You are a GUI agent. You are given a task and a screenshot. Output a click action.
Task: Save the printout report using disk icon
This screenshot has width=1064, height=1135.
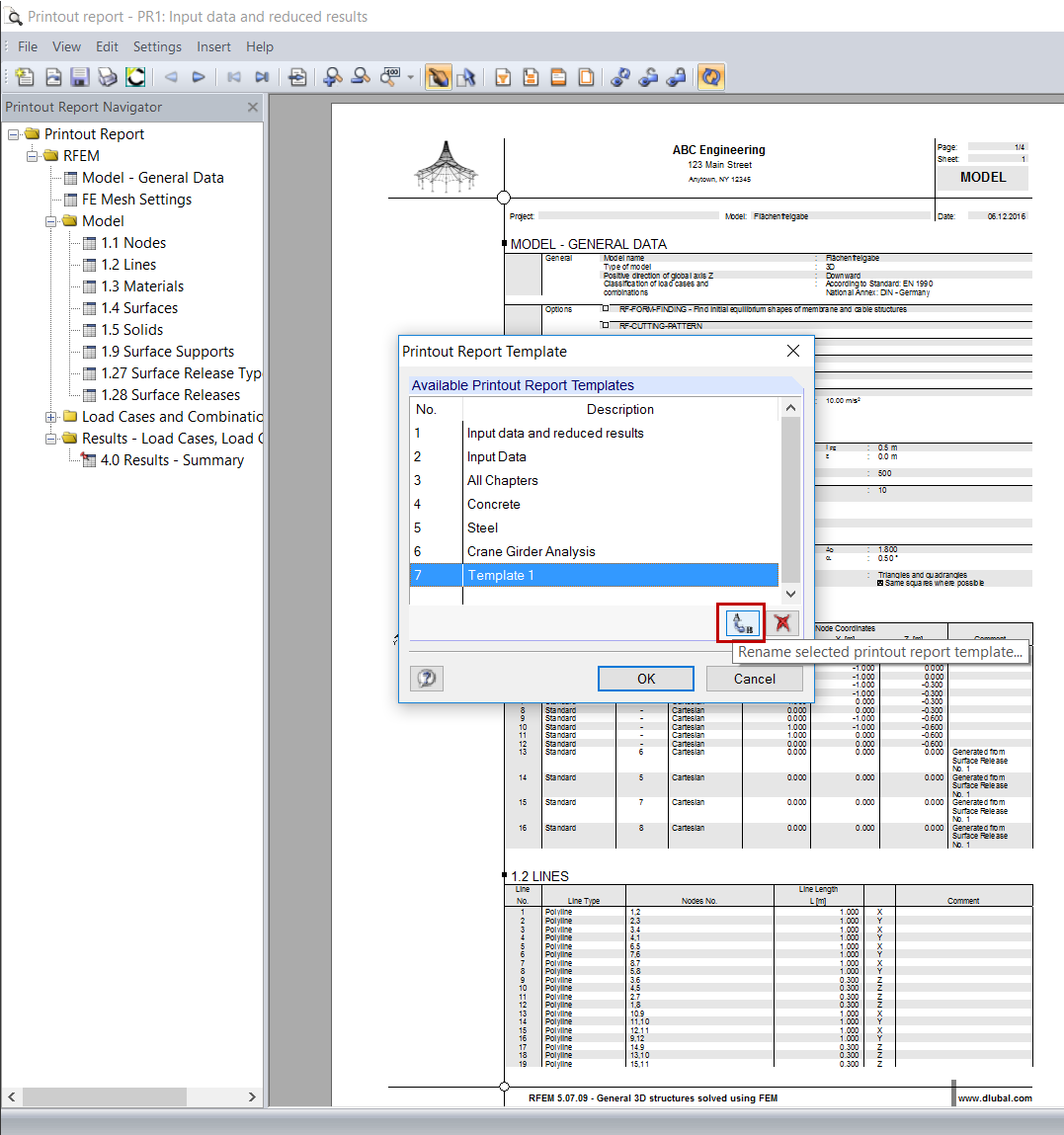[x=78, y=76]
